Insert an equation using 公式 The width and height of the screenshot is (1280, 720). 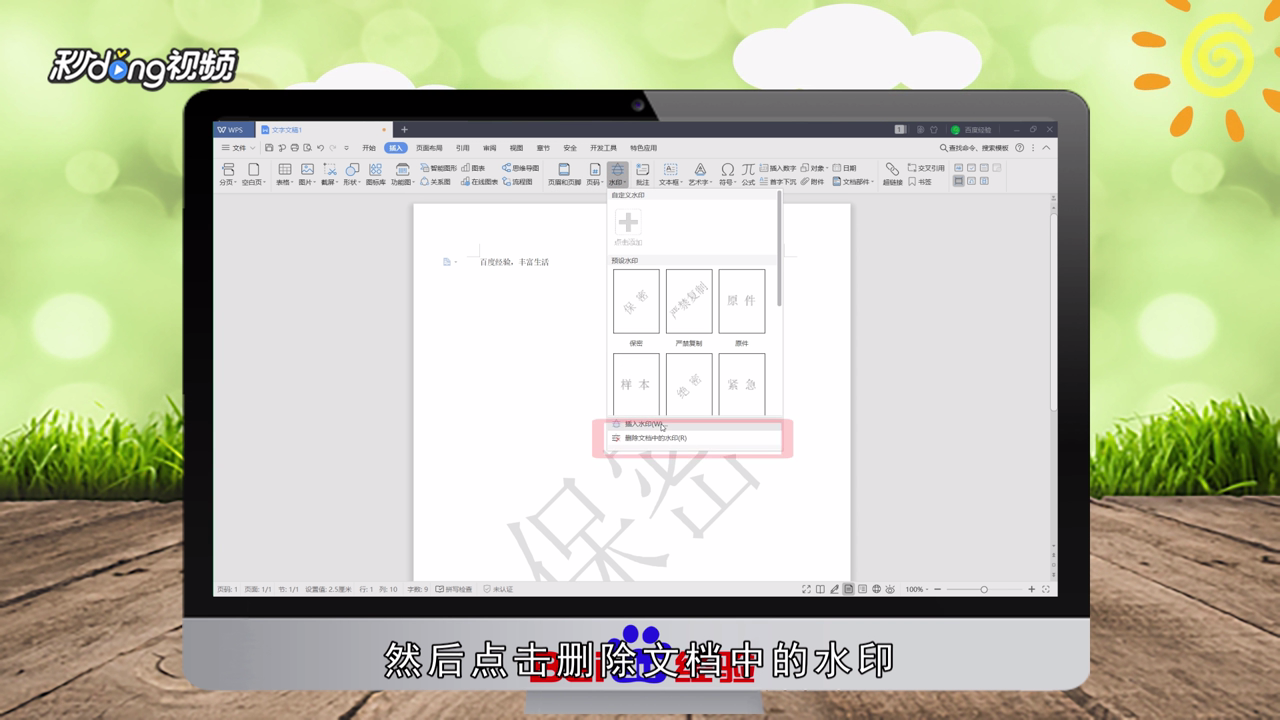click(748, 175)
